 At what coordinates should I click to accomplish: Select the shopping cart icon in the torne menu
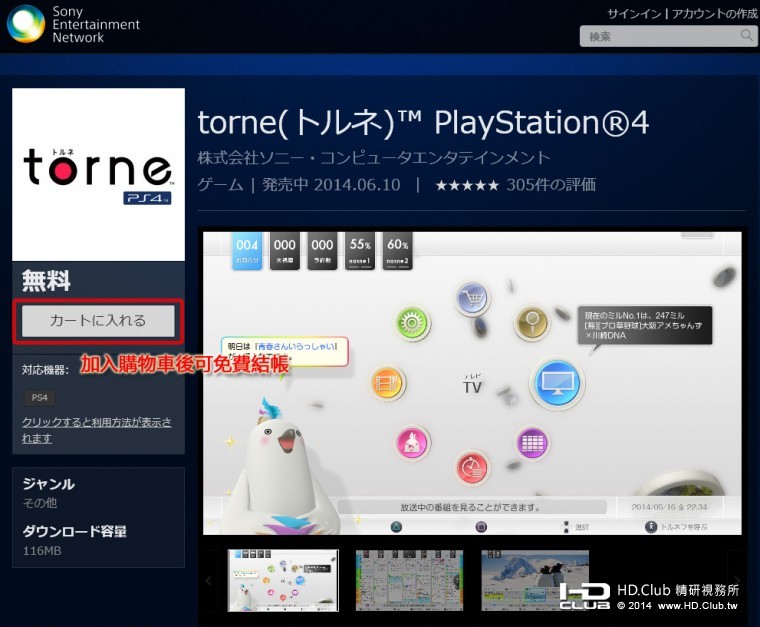tap(472, 298)
